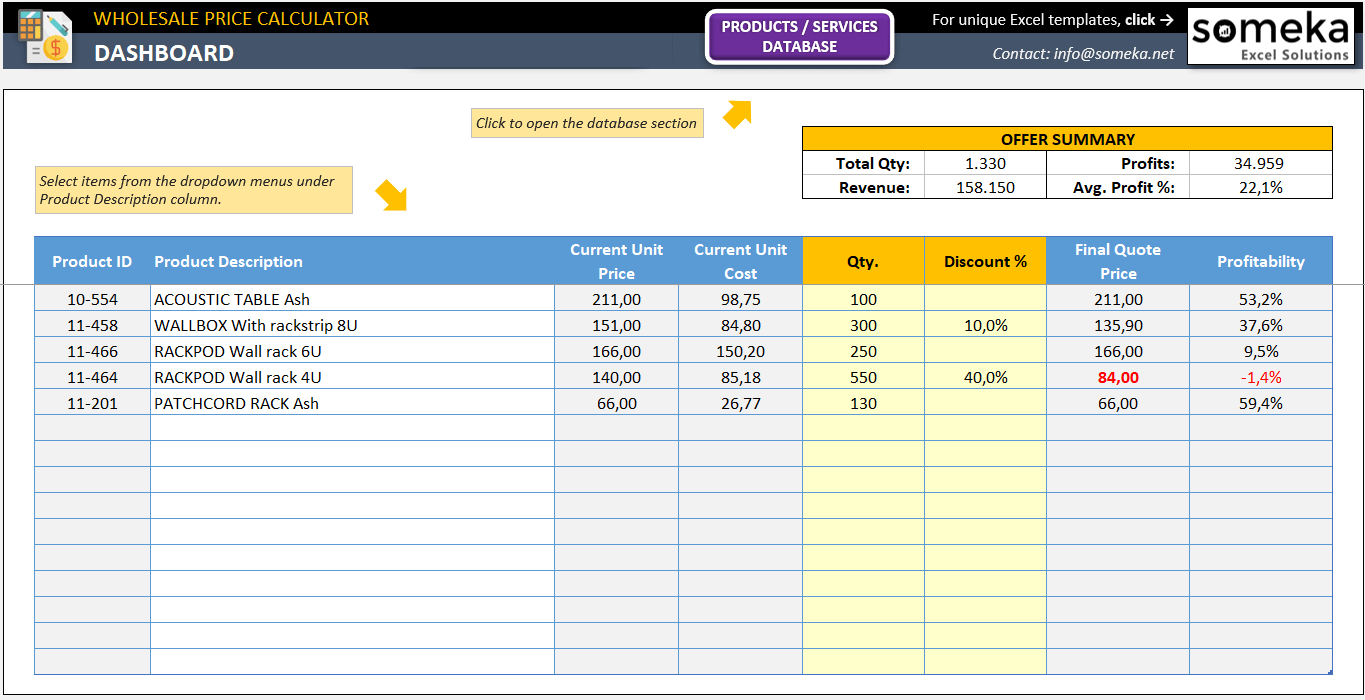
Task: Click the OFFER SUMMARY header
Action: [x=1066, y=139]
